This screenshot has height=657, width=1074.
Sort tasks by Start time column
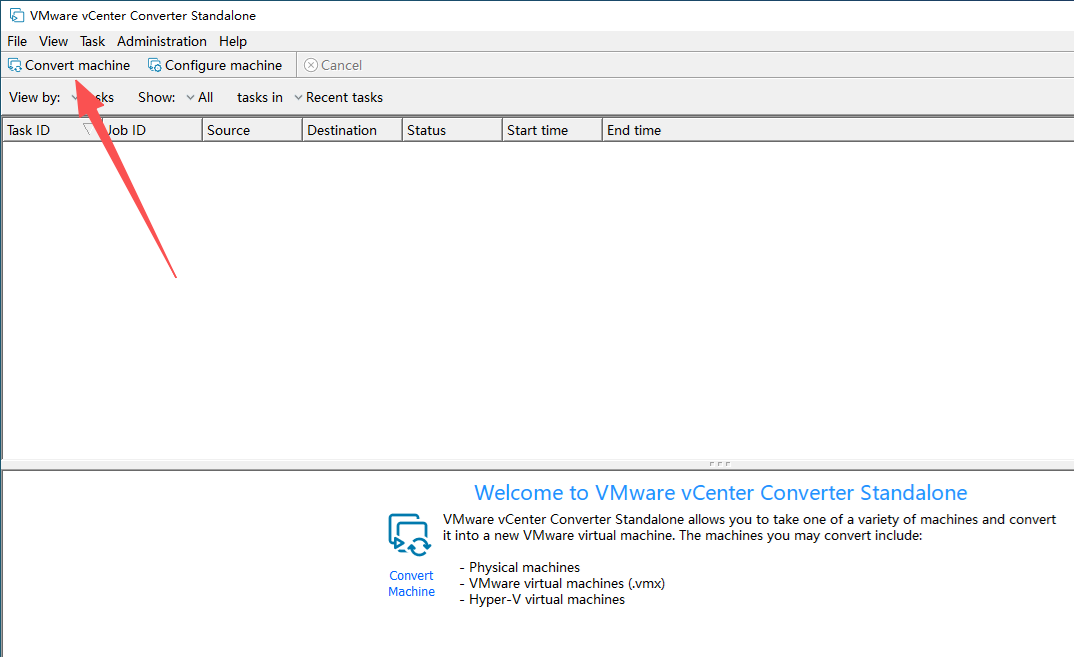537,130
